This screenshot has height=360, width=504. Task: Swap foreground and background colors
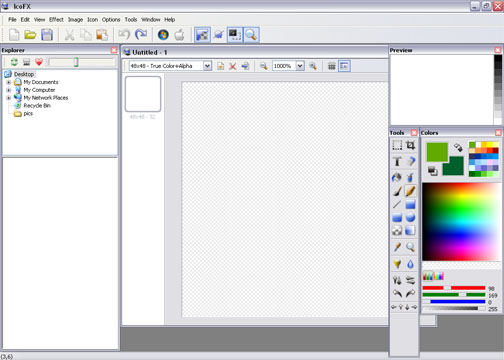coord(458,147)
